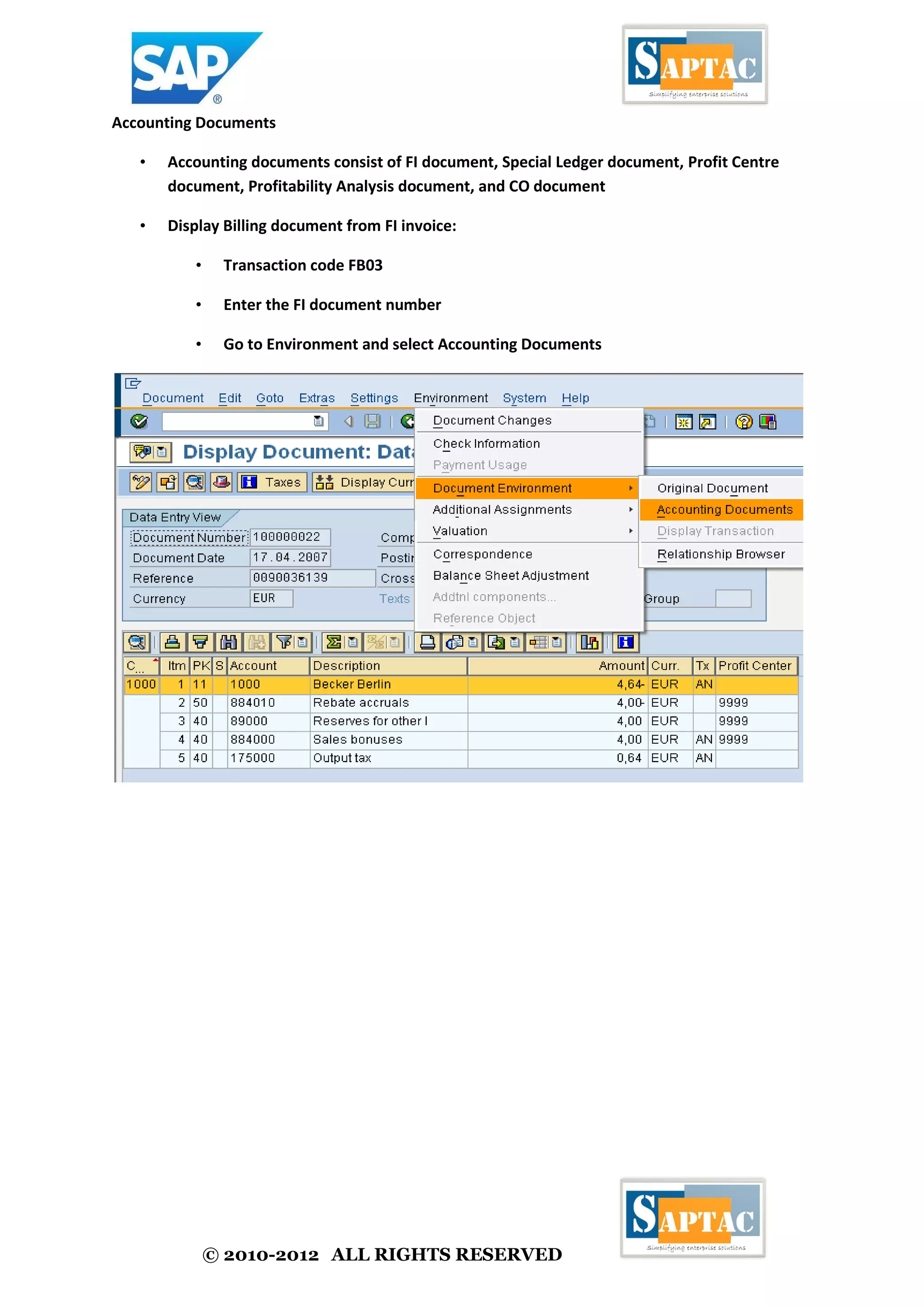Click the Account column header
Screen dimensions: 924x1307
point(268,666)
